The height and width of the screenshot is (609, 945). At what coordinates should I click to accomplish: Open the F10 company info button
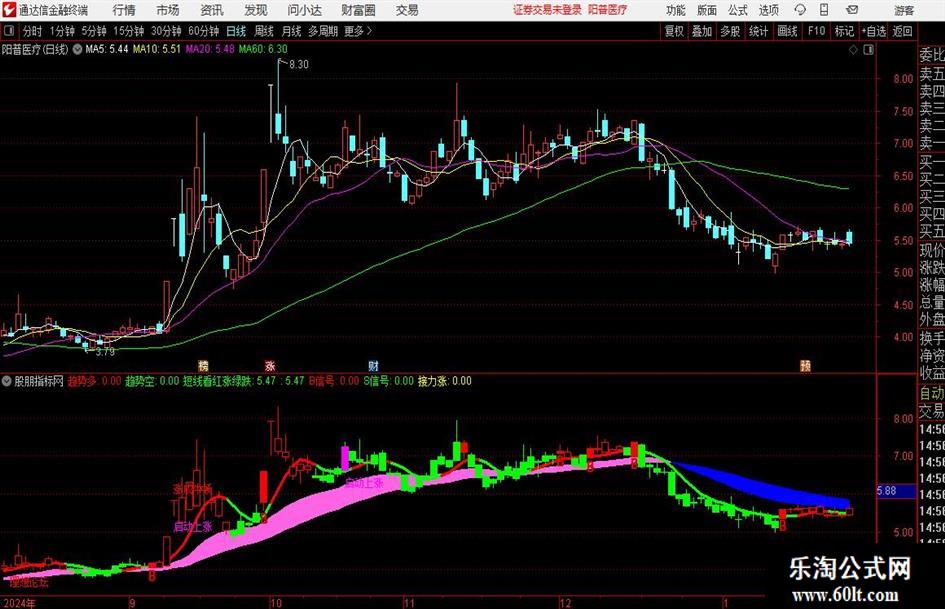[816, 31]
